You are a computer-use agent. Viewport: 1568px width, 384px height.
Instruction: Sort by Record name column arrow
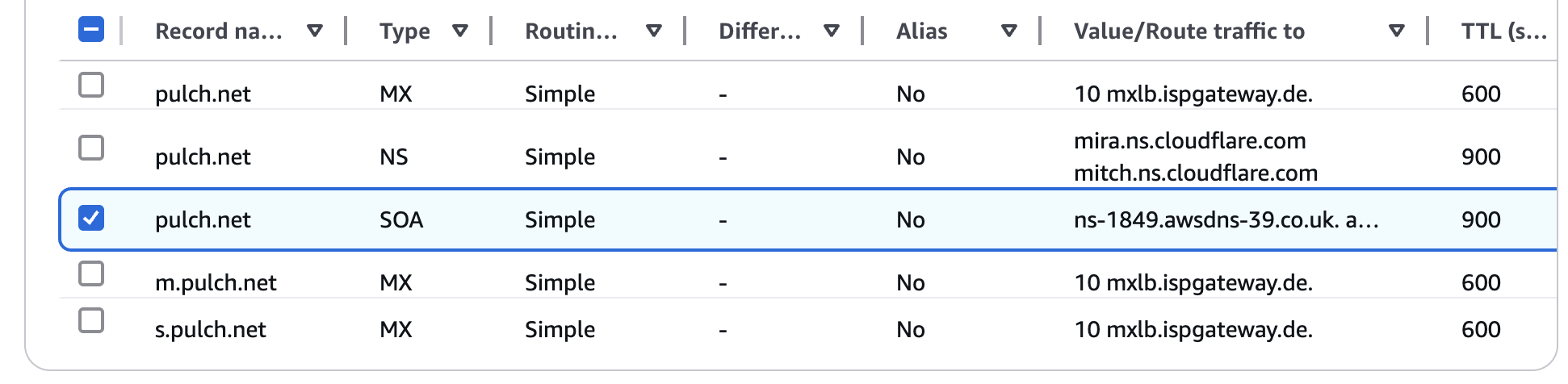(315, 31)
